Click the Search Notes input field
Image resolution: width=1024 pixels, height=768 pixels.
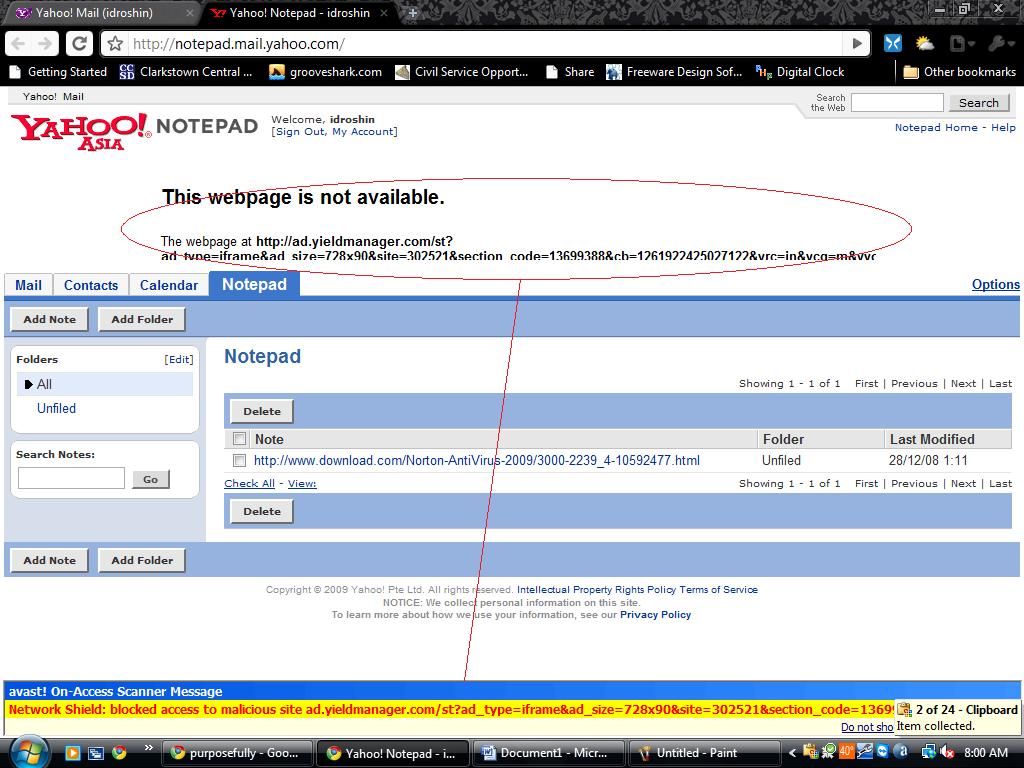71,478
